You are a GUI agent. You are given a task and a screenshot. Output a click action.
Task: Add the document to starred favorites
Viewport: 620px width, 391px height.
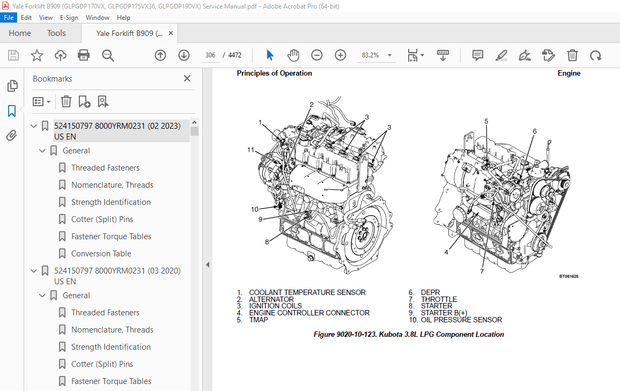pyautogui.click(x=37, y=55)
